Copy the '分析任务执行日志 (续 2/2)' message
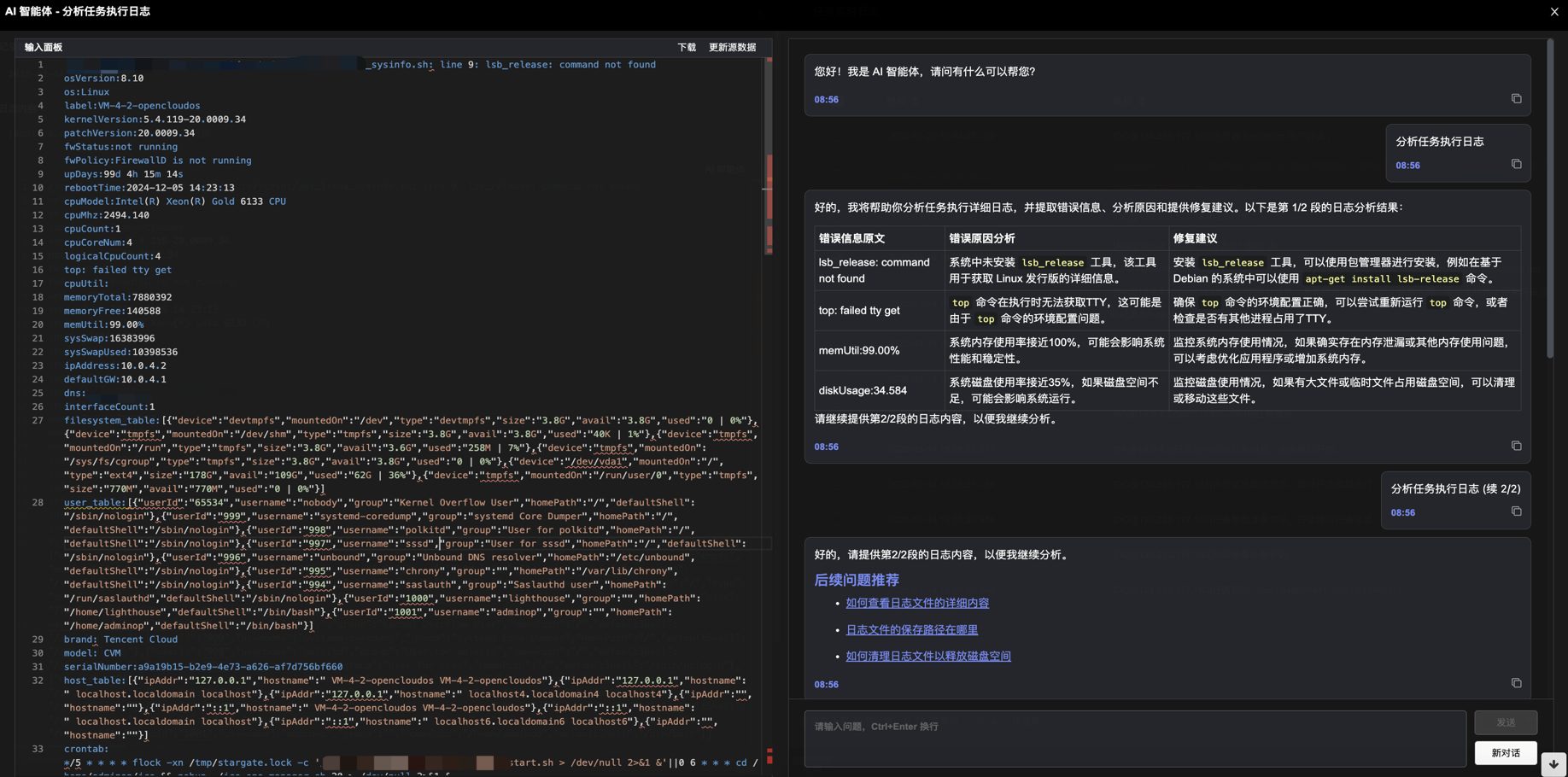This screenshot has width=1568, height=777. coord(1516,511)
